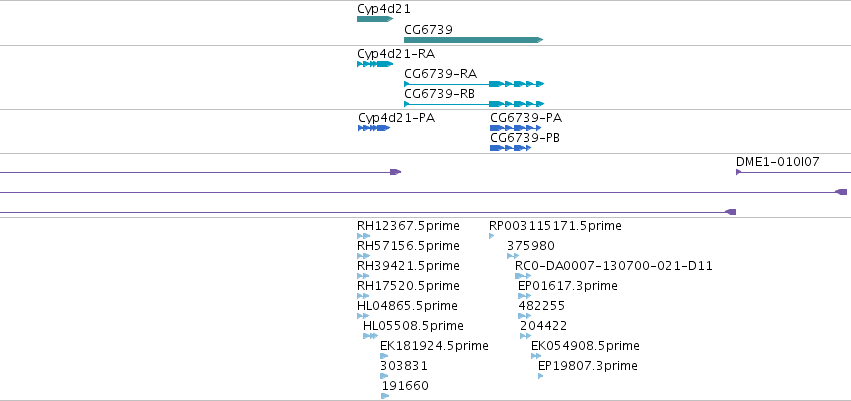851x401 pixels.
Task: Select the CG6739-RB transcript glyph
Action: [474, 104]
